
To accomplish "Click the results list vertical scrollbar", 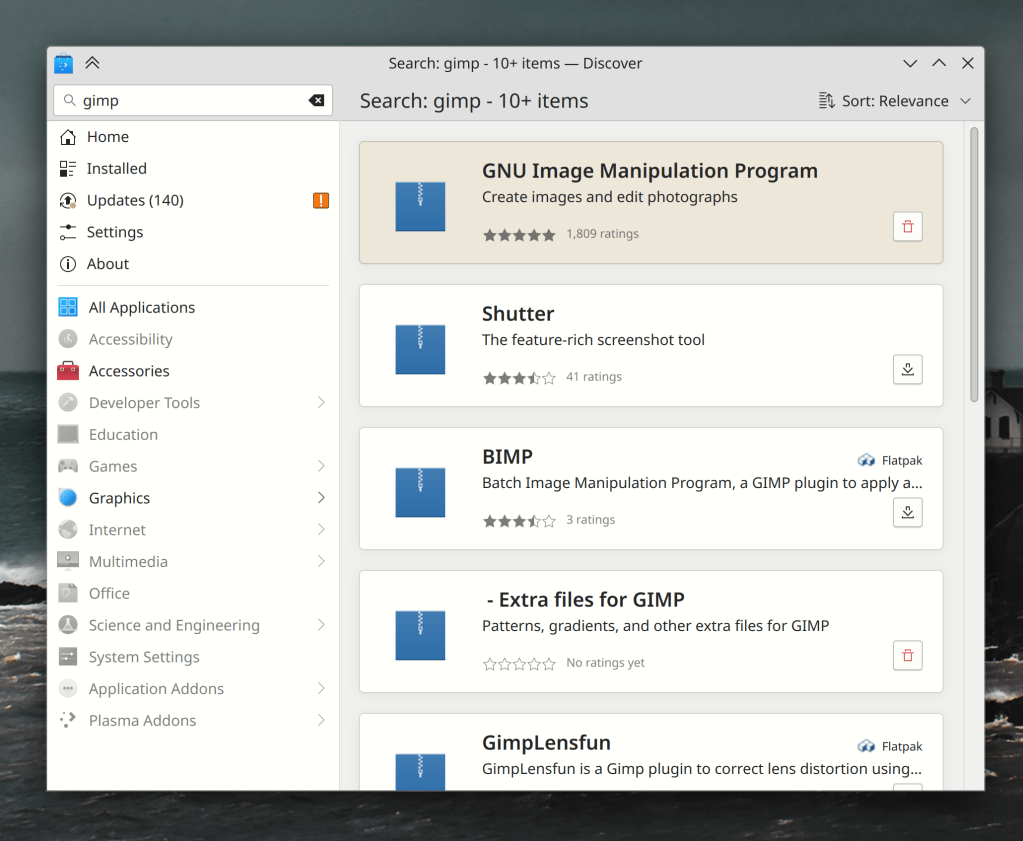I will pyautogui.click(x=974, y=265).
